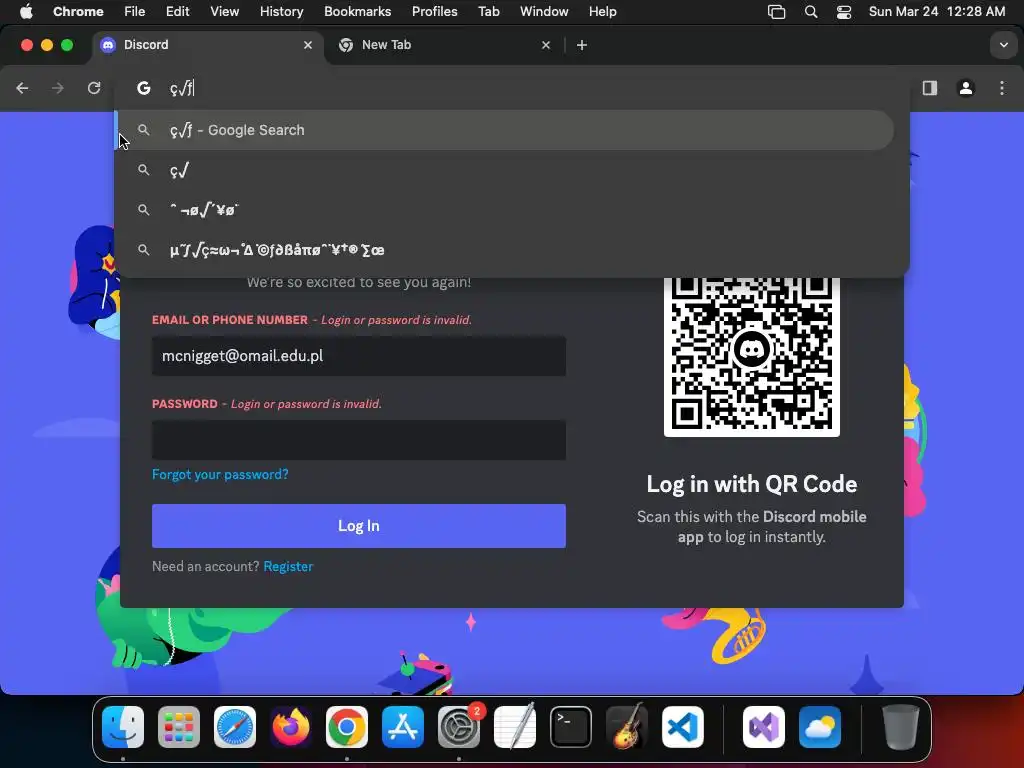The width and height of the screenshot is (1024, 768).
Task: Open the File menu
Action: (135, 12)
